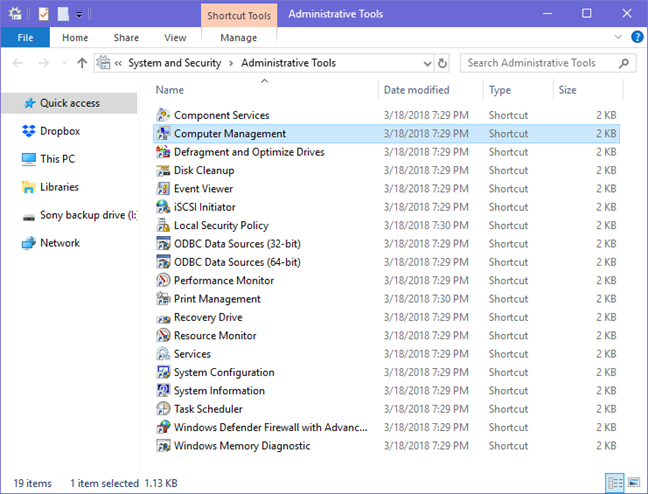Click the Defragment and Optimize Drives icon
Viewport: 648px width, 494px height.
(x=163, y=152)
